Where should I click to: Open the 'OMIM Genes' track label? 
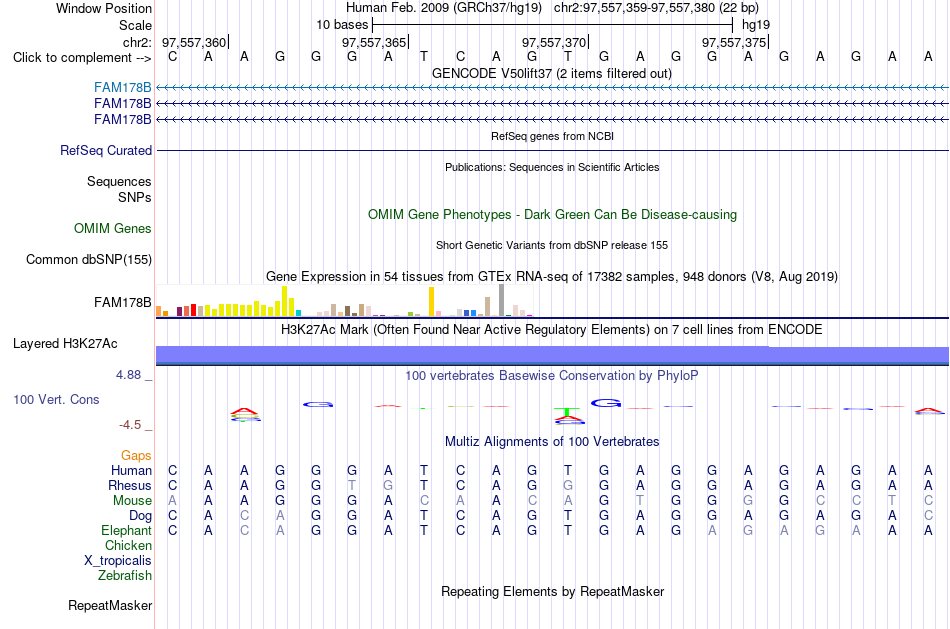pyautogui.click(x=113, y=228)
